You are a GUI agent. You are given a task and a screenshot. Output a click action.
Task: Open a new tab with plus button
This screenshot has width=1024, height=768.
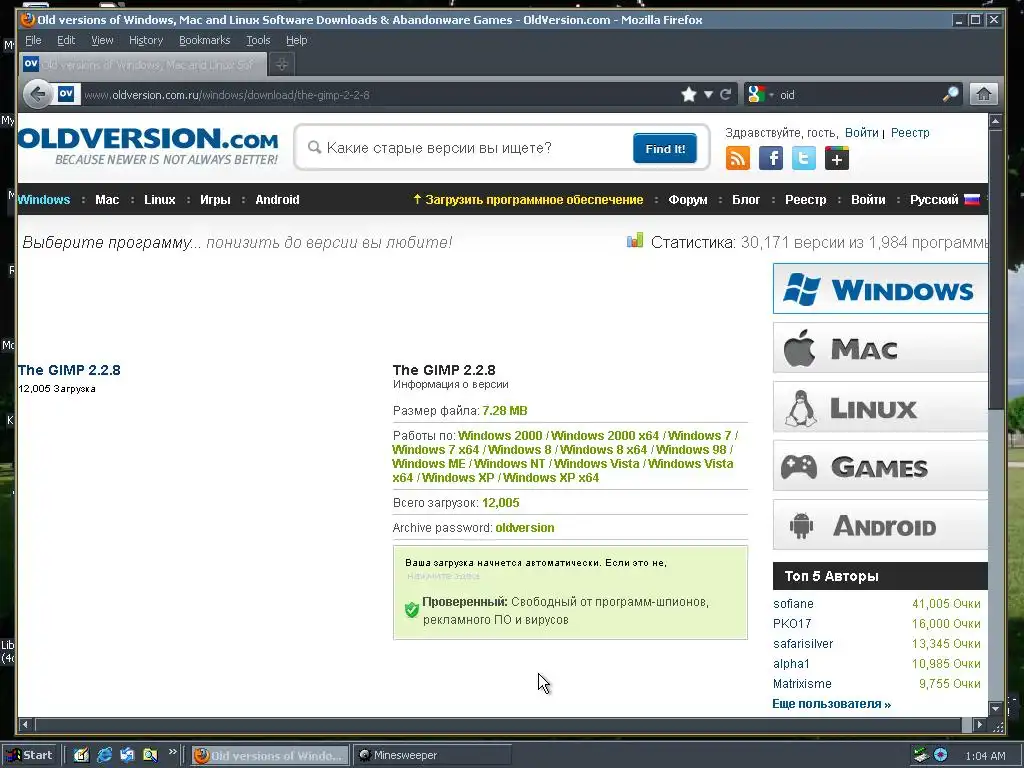(281, 64)
